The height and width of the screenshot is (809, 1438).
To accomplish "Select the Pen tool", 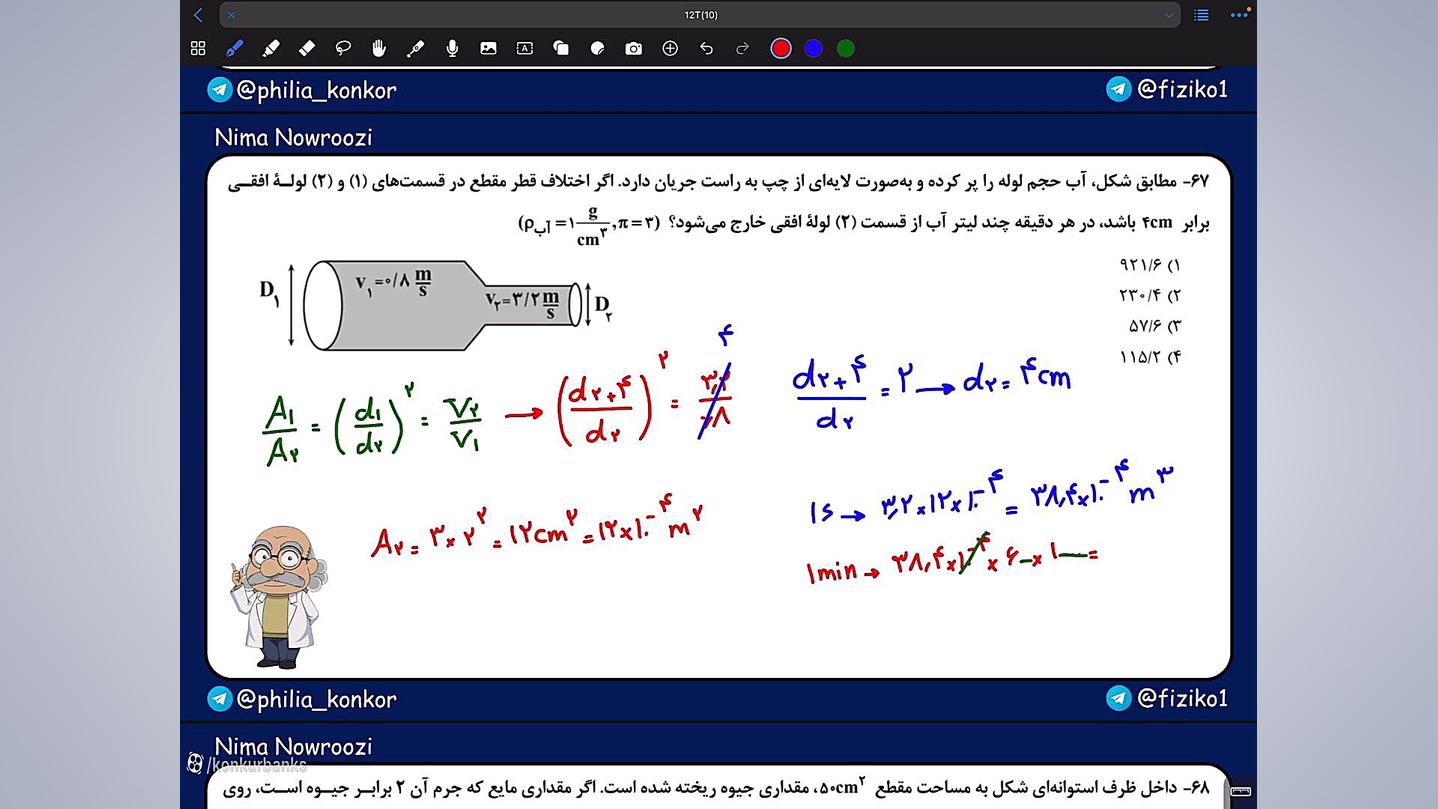I will pos(234,48).
